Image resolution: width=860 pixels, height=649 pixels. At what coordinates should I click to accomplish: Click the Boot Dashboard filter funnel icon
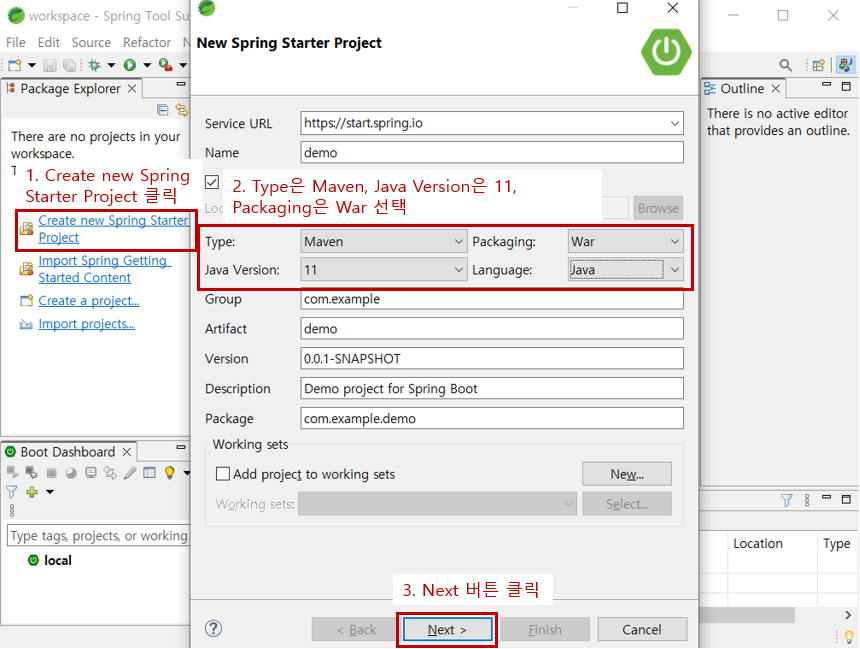point(12,492)
